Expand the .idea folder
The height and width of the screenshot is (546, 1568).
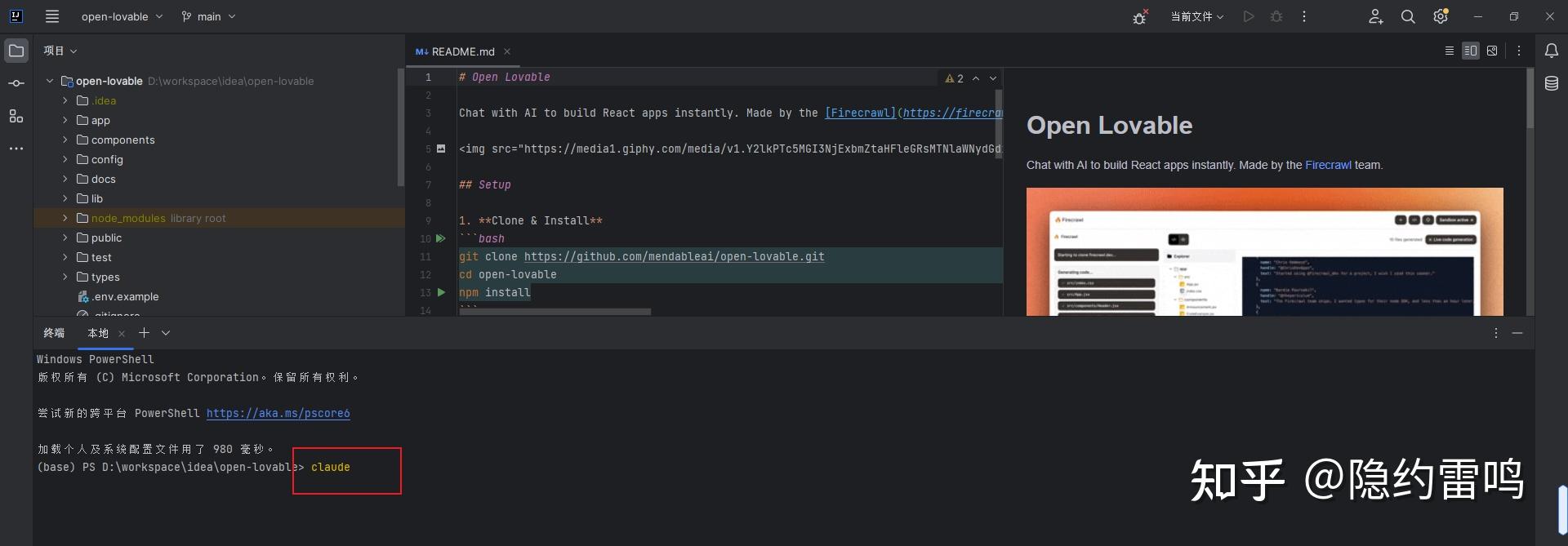[65, 100]
